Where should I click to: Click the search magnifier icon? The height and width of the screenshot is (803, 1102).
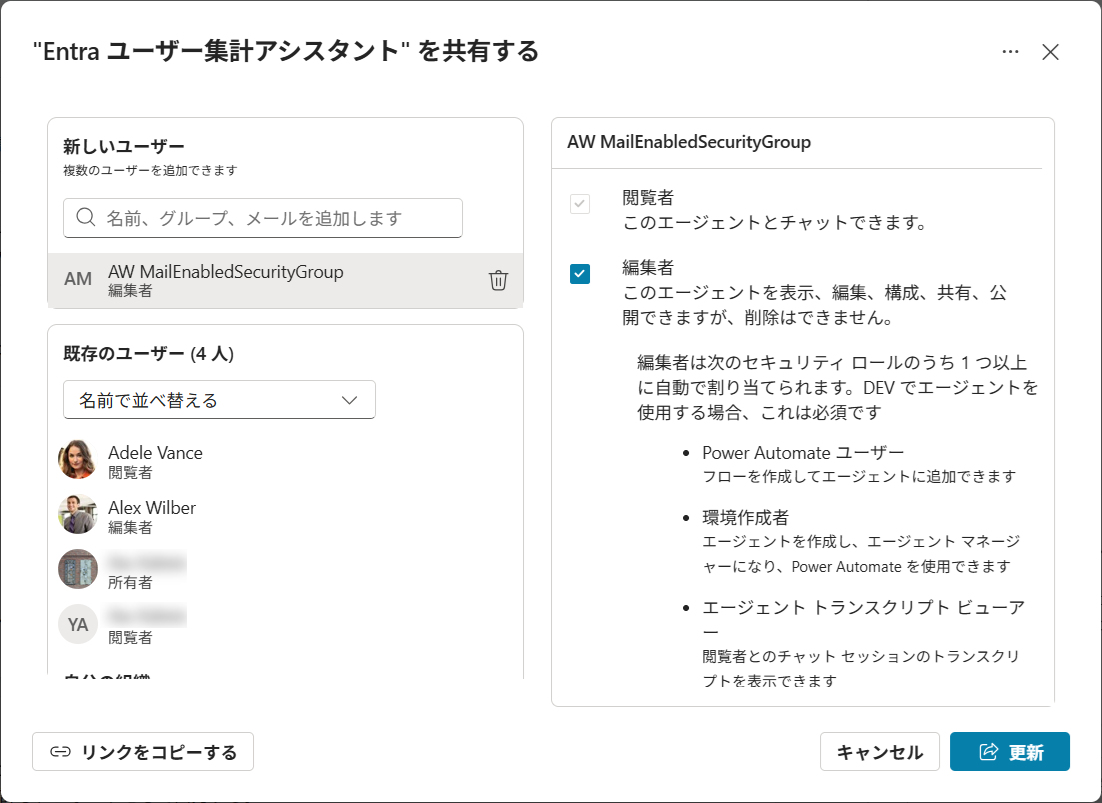[x=86, y=218]
